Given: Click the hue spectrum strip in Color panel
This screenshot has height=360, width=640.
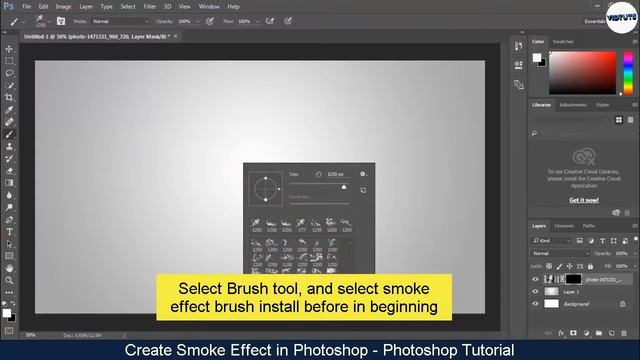Looking at the screenshot, I should 628,73.
